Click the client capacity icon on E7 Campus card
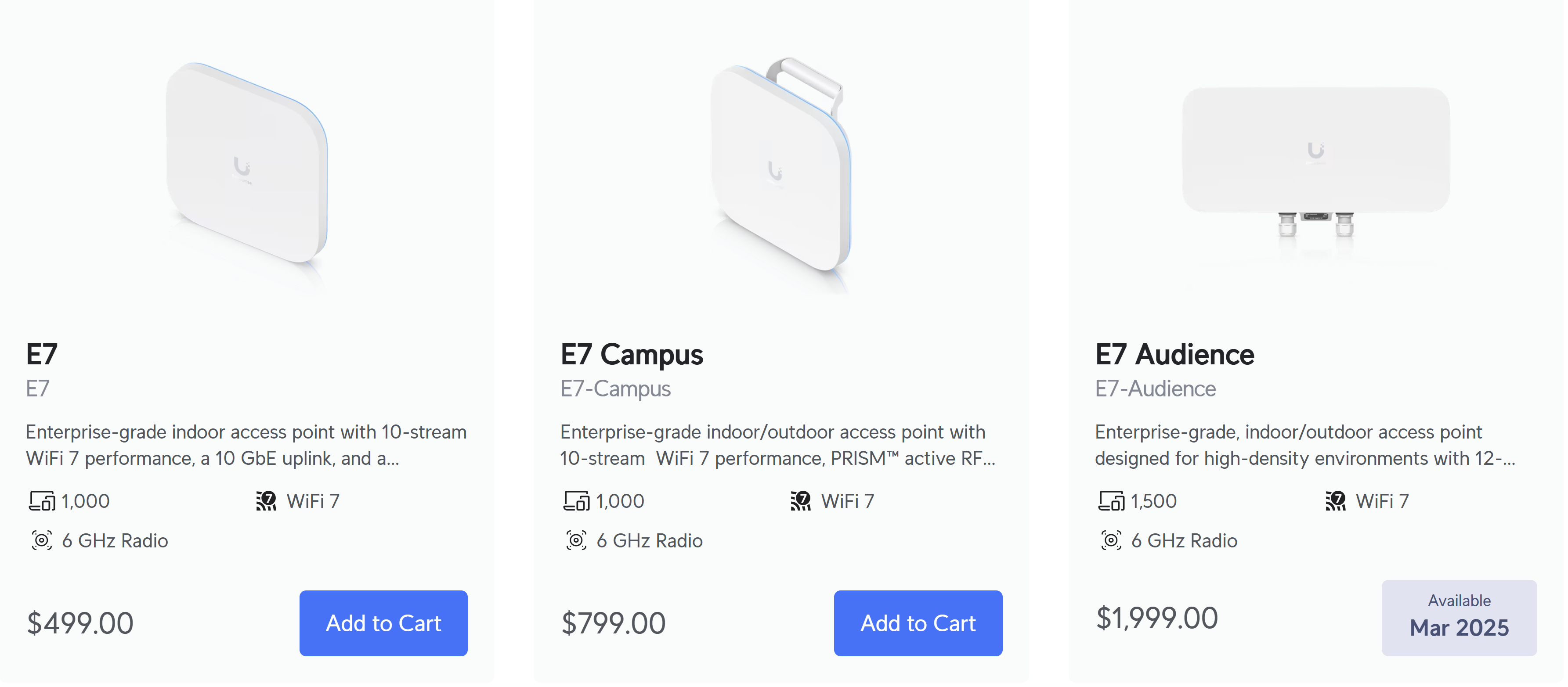The height and width of the screenshot is (687, 1568). click(576, 501)
